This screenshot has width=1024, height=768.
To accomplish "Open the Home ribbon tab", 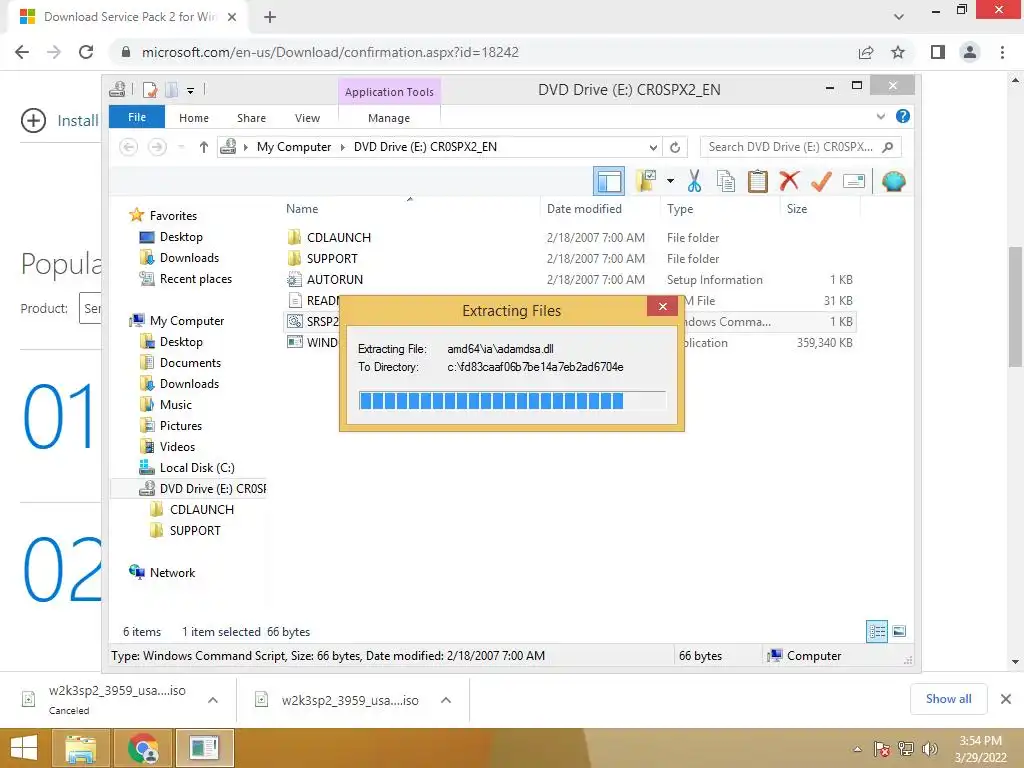I will [193, 118].
